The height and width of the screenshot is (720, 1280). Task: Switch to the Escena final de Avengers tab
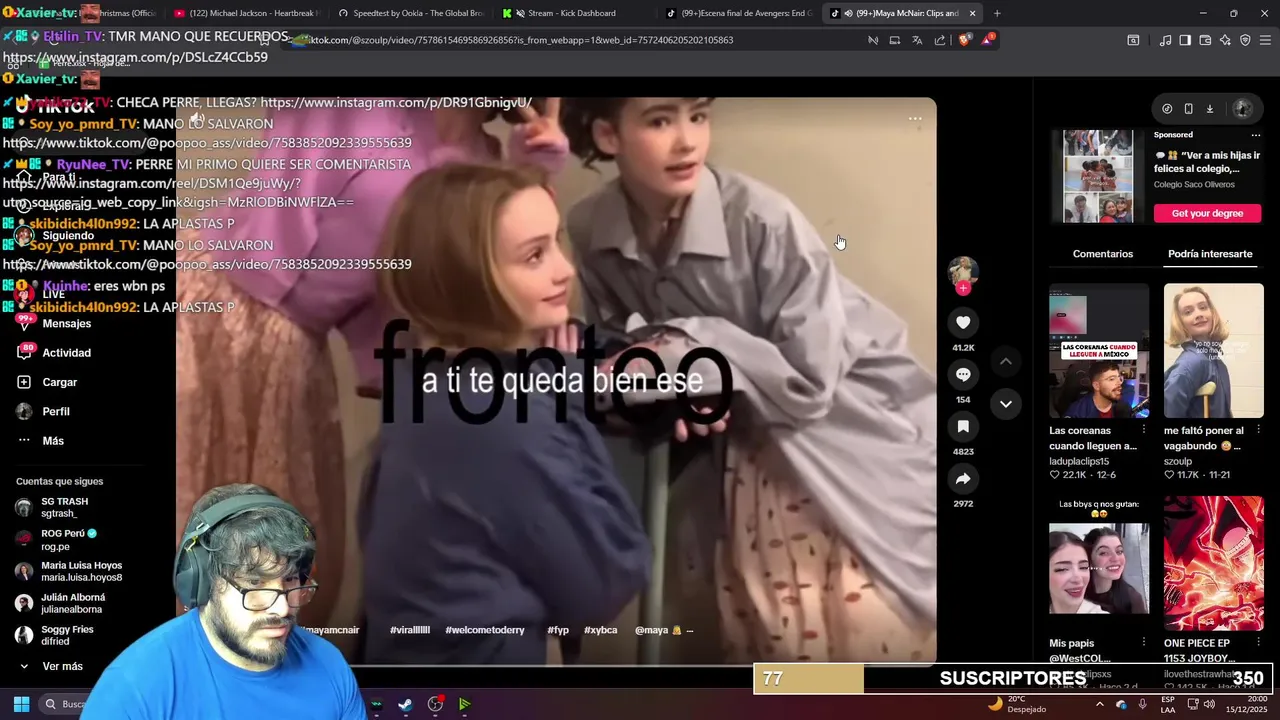(x=738, y=13)
